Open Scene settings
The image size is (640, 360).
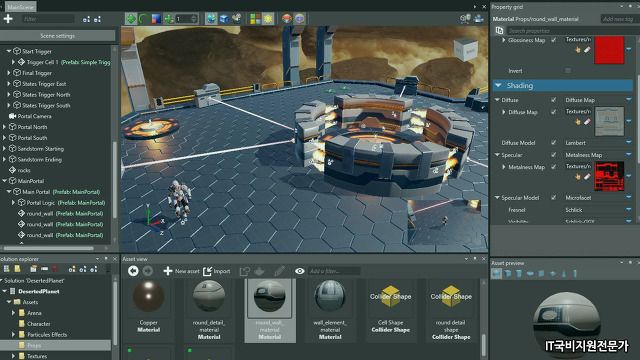tap(57, 36)
